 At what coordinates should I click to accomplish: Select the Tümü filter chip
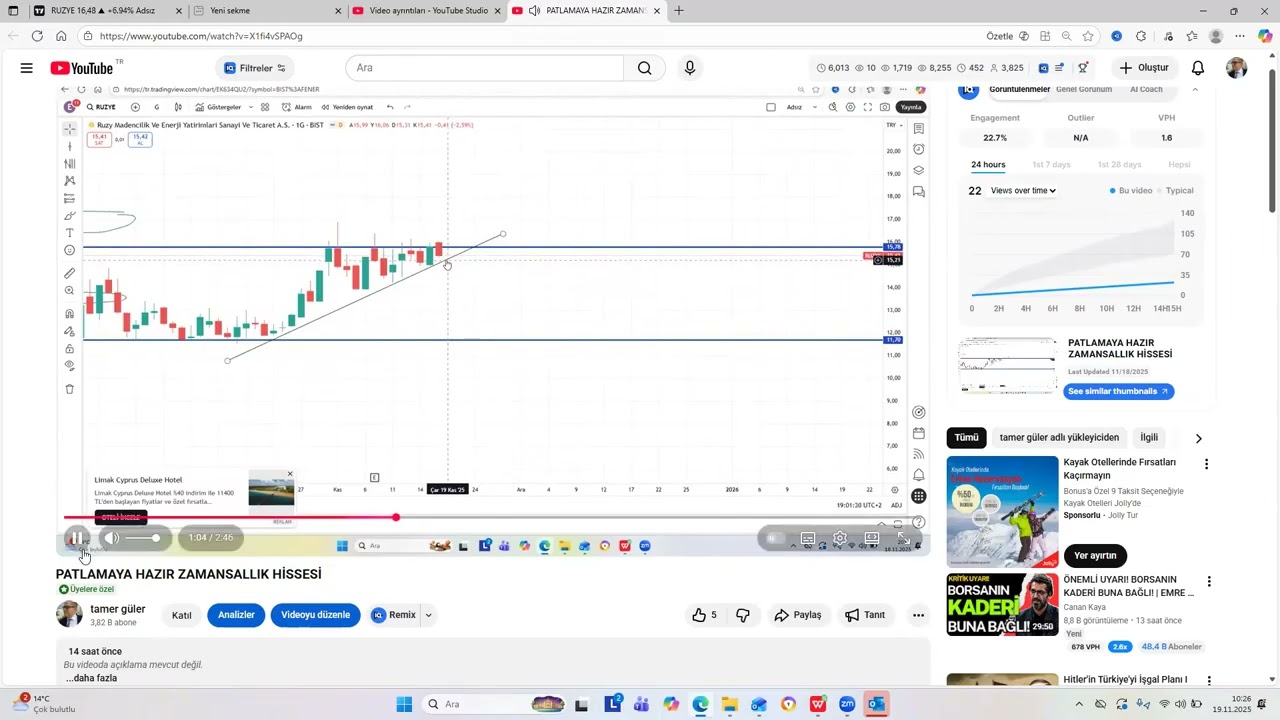coord(966,438)
